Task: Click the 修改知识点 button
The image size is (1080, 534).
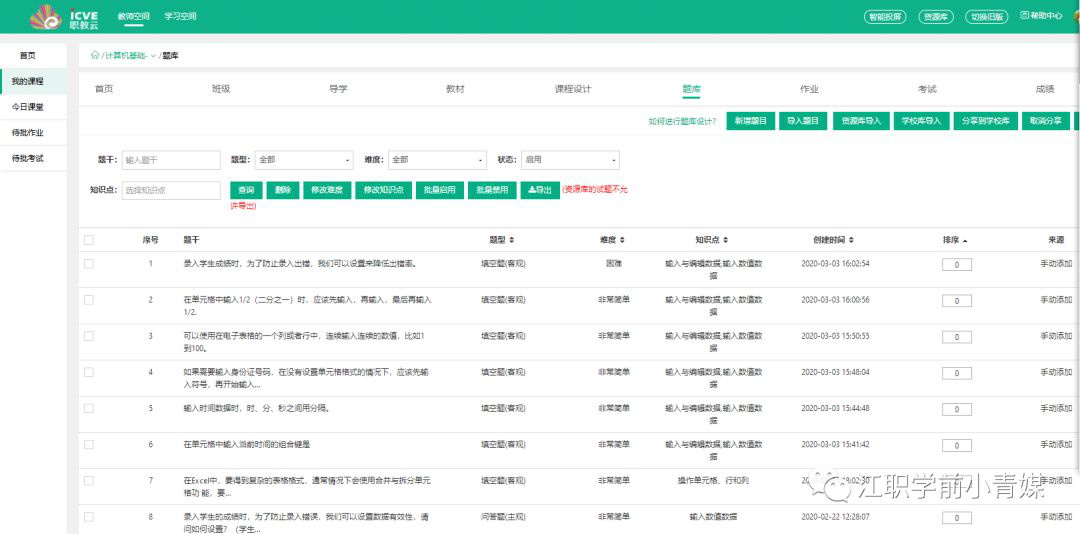Action: pos(384,190)
